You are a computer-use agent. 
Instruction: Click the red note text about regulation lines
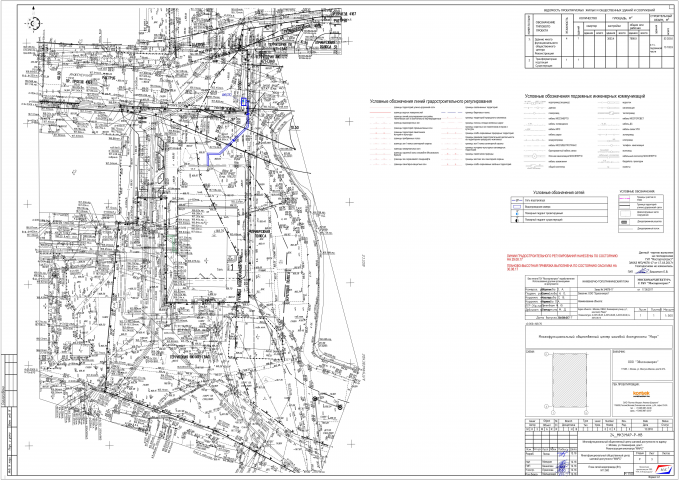[x=563, y=256]
